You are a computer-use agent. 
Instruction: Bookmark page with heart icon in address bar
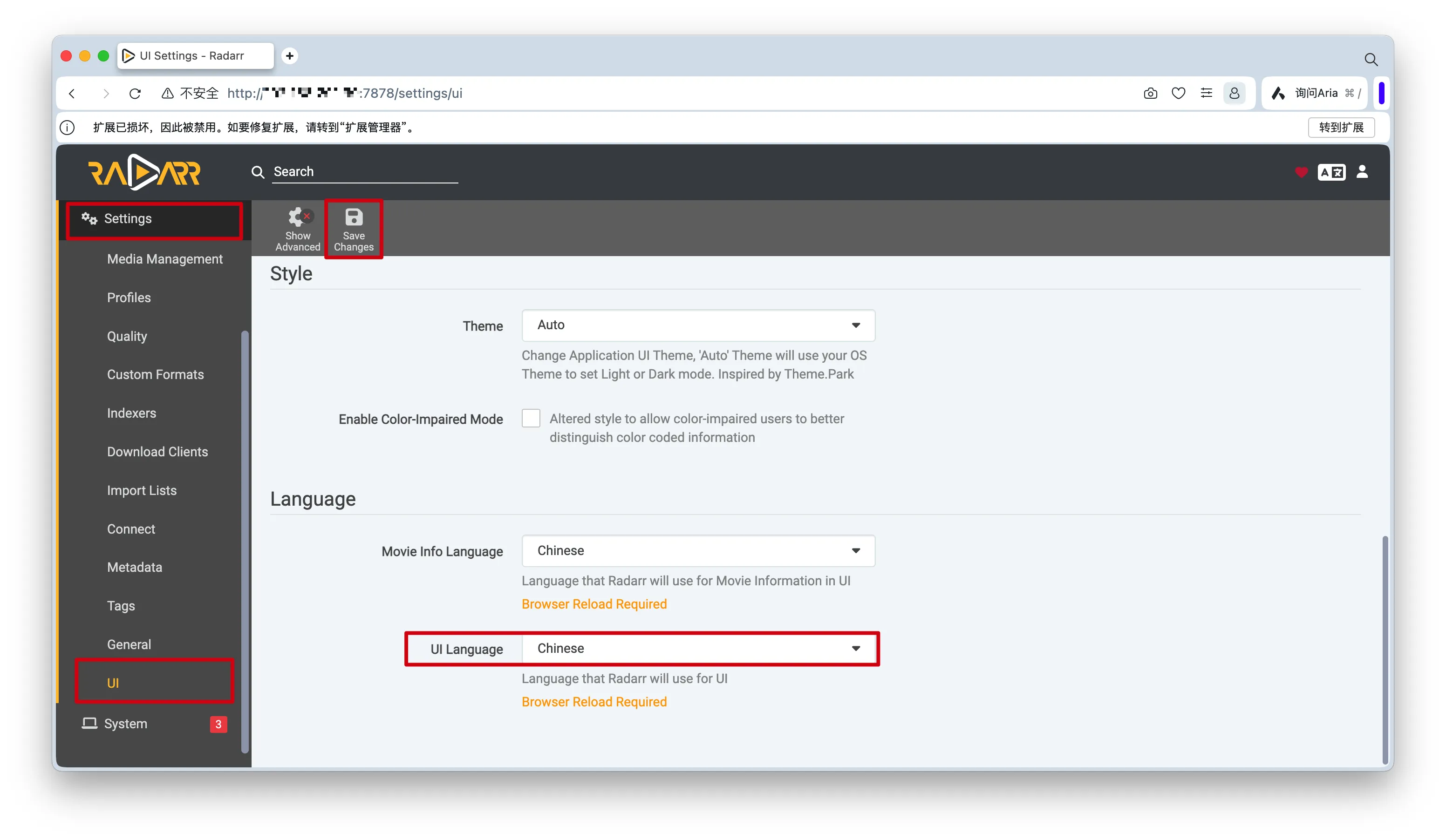point(1178,93)
